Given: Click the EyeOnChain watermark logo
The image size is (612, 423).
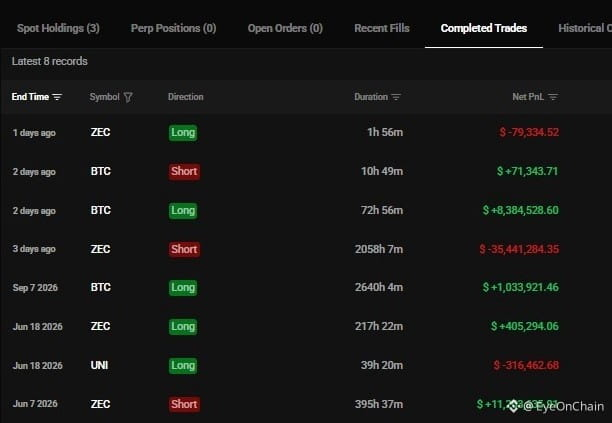Looking at the screenshot, I should (513, 406).
